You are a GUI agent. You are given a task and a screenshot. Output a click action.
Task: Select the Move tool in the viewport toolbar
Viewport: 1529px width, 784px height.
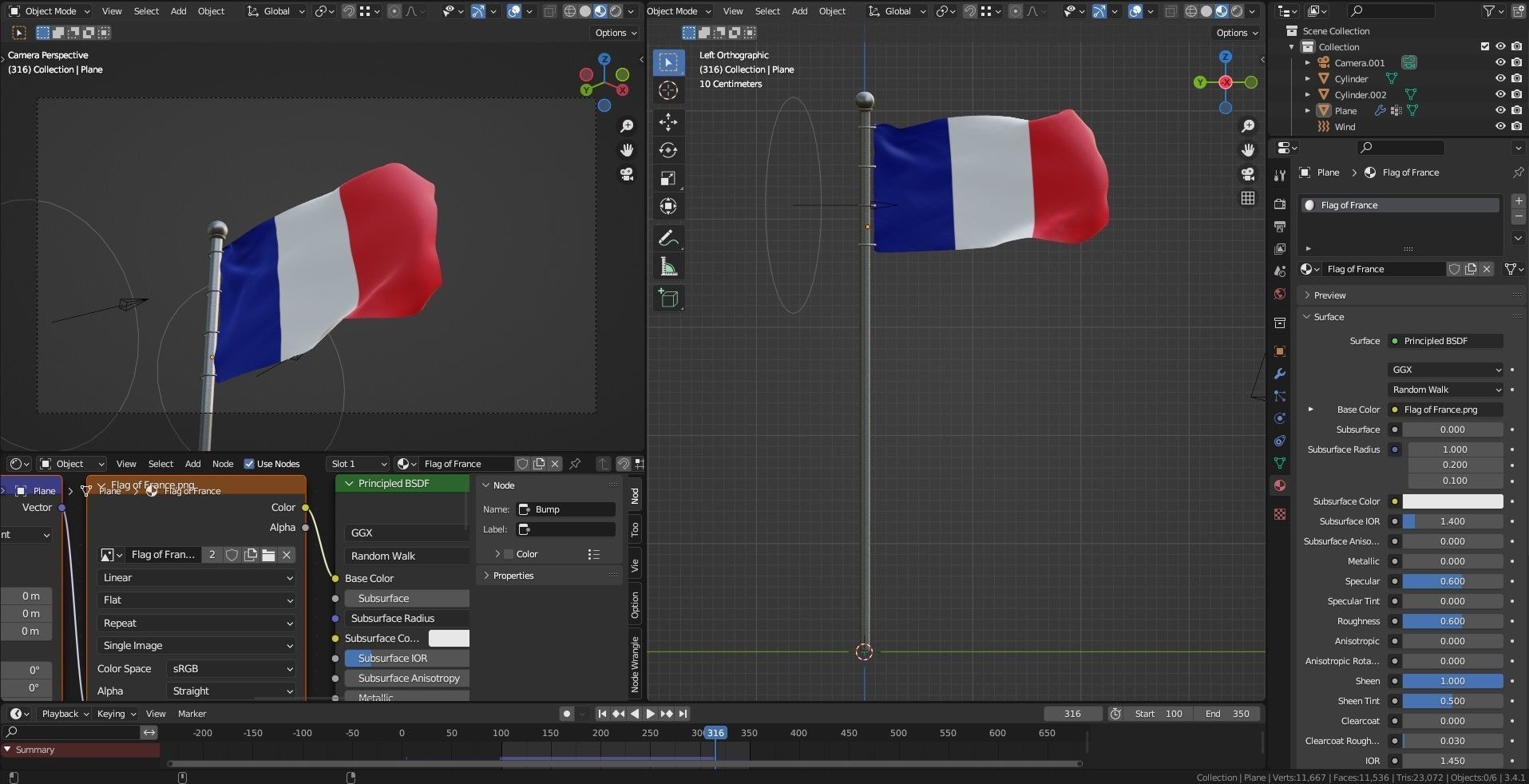coord(668,122)
